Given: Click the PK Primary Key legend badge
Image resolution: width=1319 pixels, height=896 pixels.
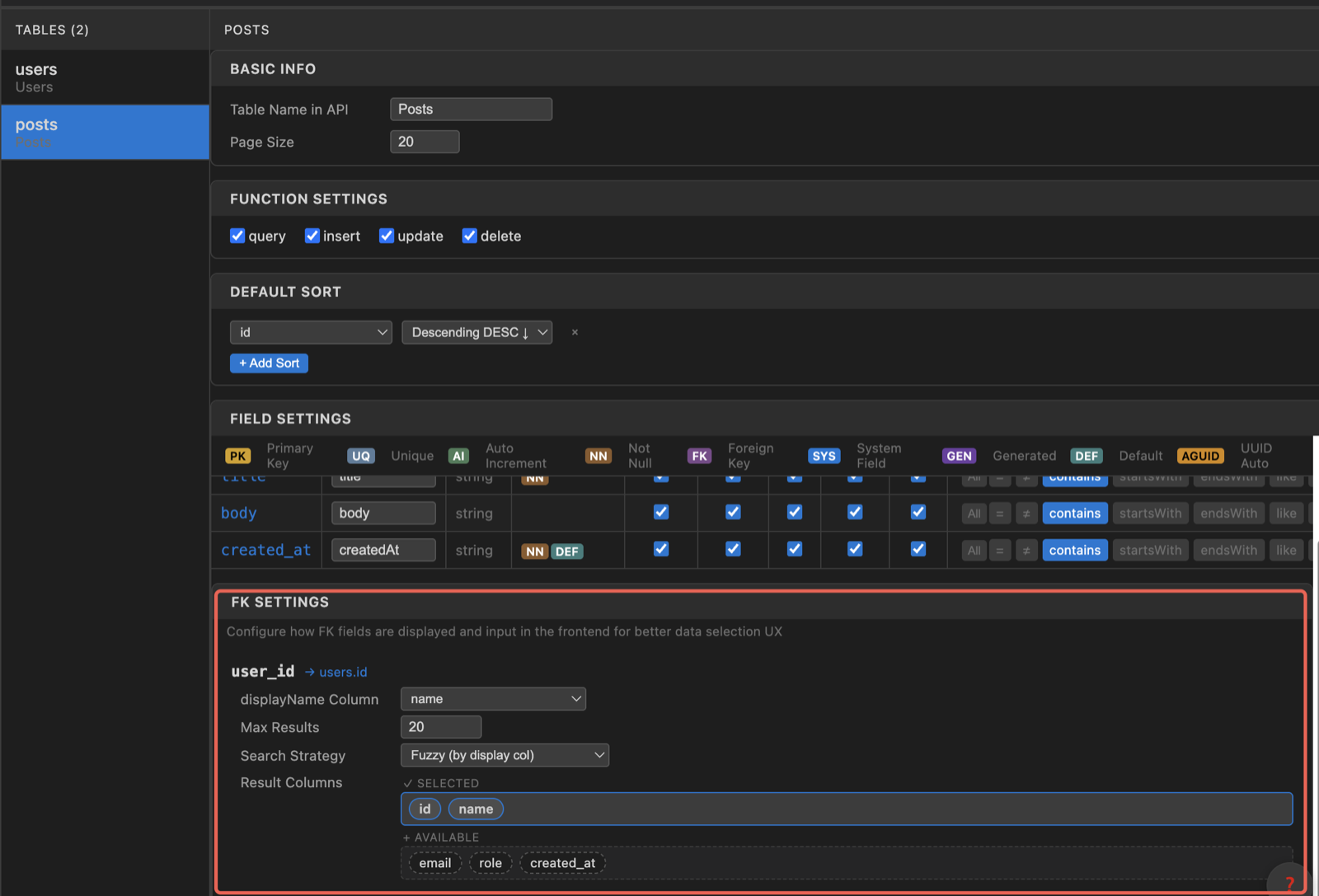Looking at the screenshot, I should 238,456.
